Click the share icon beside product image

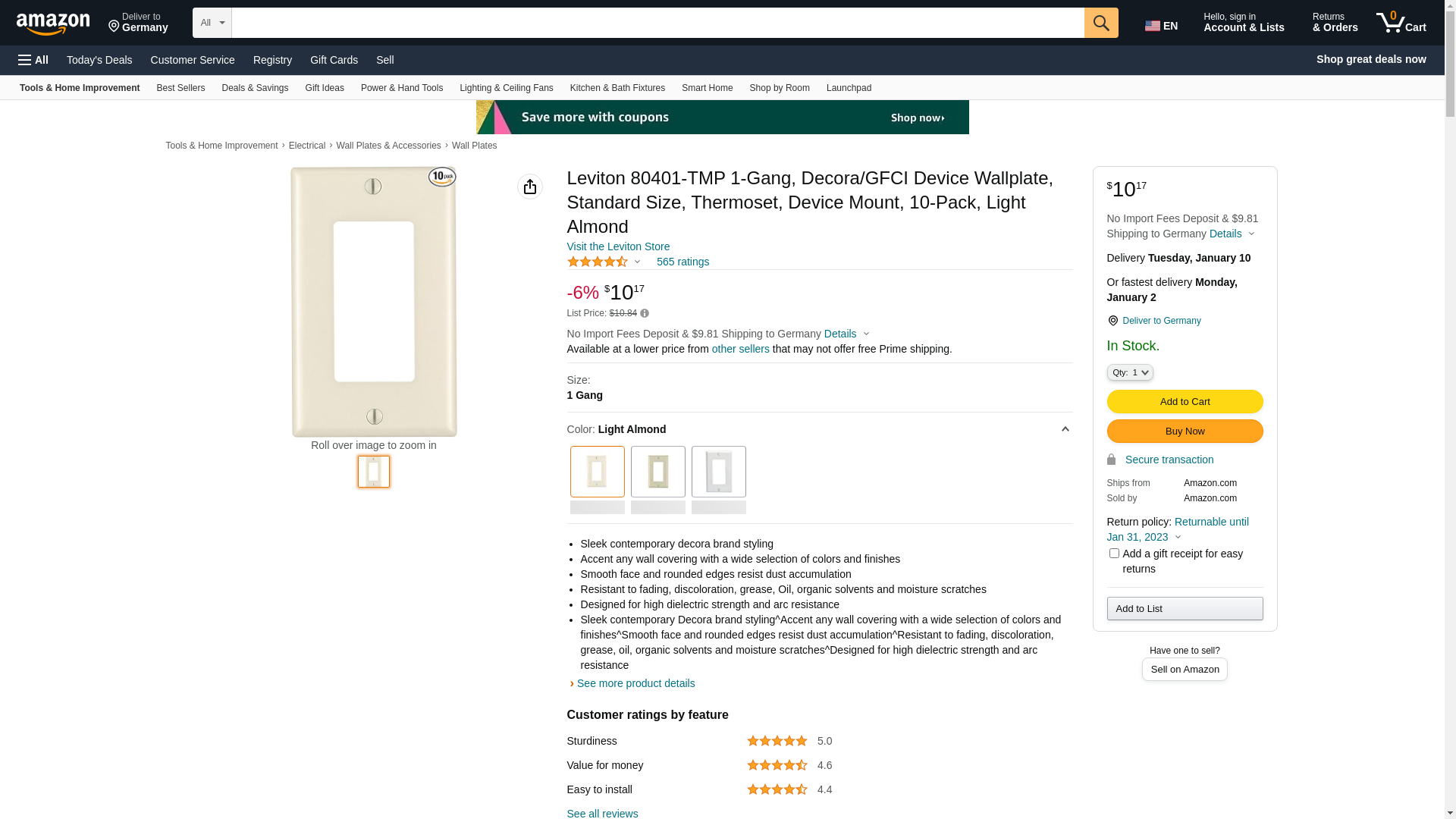click(x=530, y=187)
